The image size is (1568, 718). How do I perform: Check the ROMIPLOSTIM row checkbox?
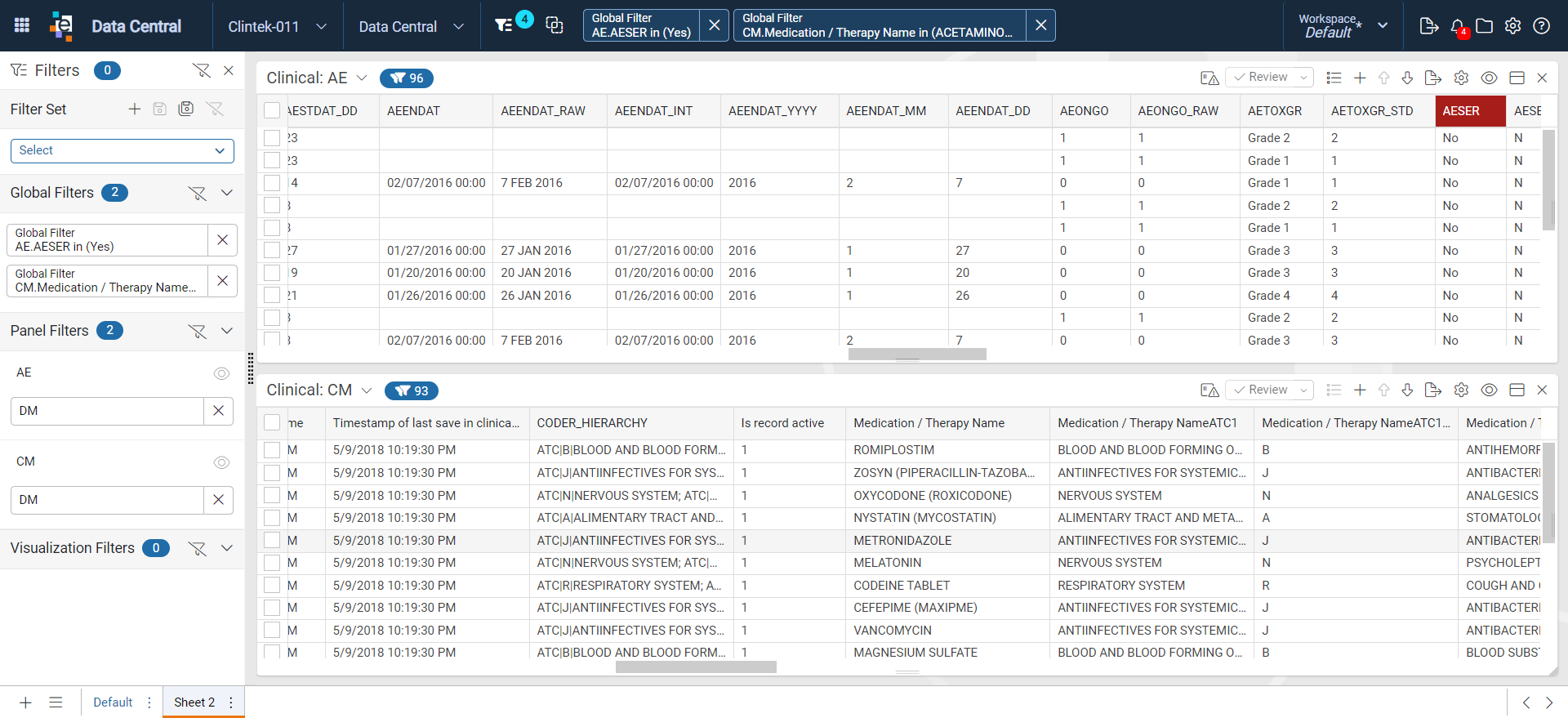pyautogui.click(x=272, y=450)
